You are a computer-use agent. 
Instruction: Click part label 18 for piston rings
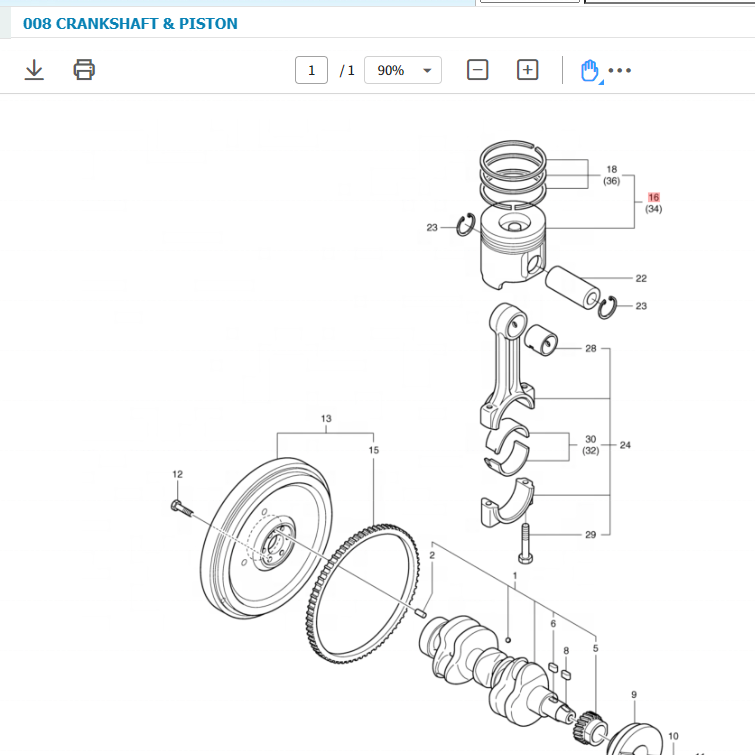[x=611, y=169]
